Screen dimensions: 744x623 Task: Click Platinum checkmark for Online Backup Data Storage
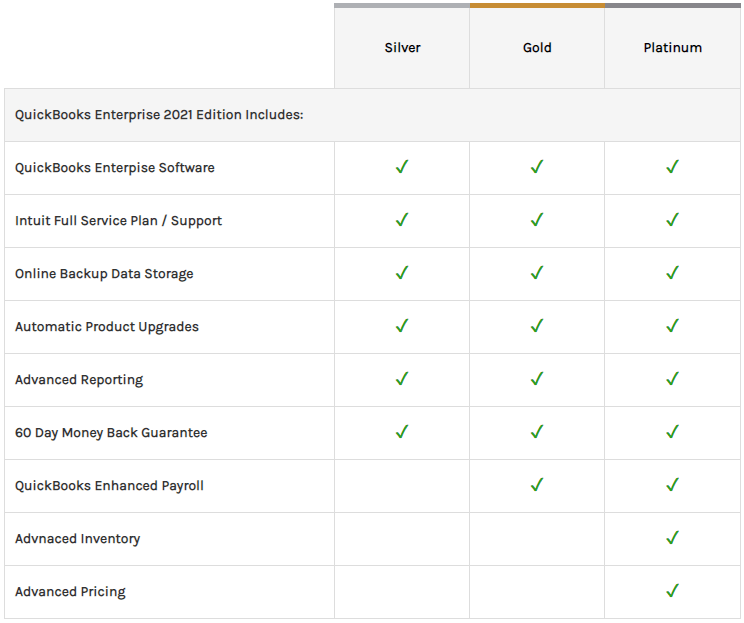tap(672, 273)
